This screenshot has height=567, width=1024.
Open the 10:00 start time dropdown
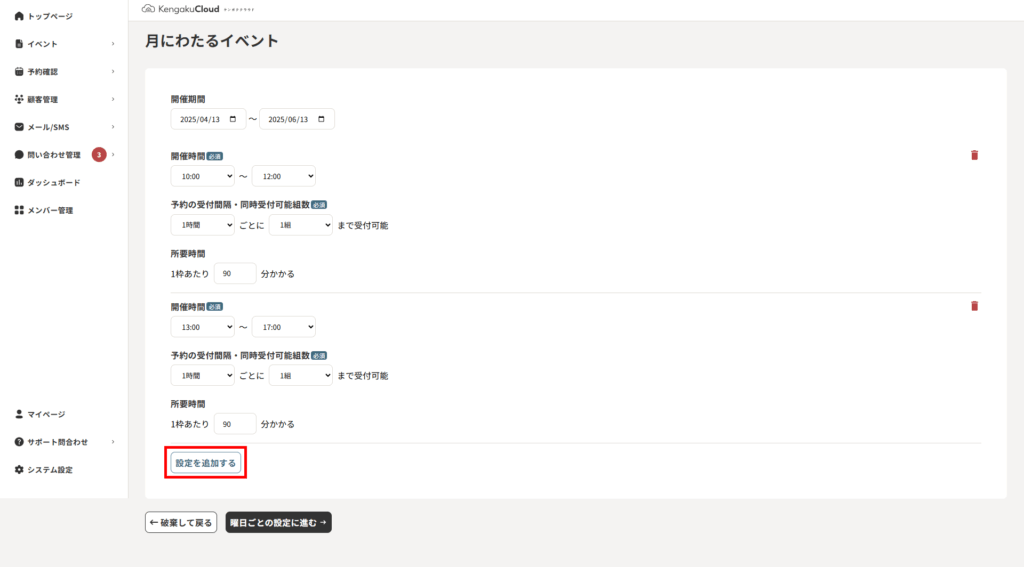click(202, 176)
